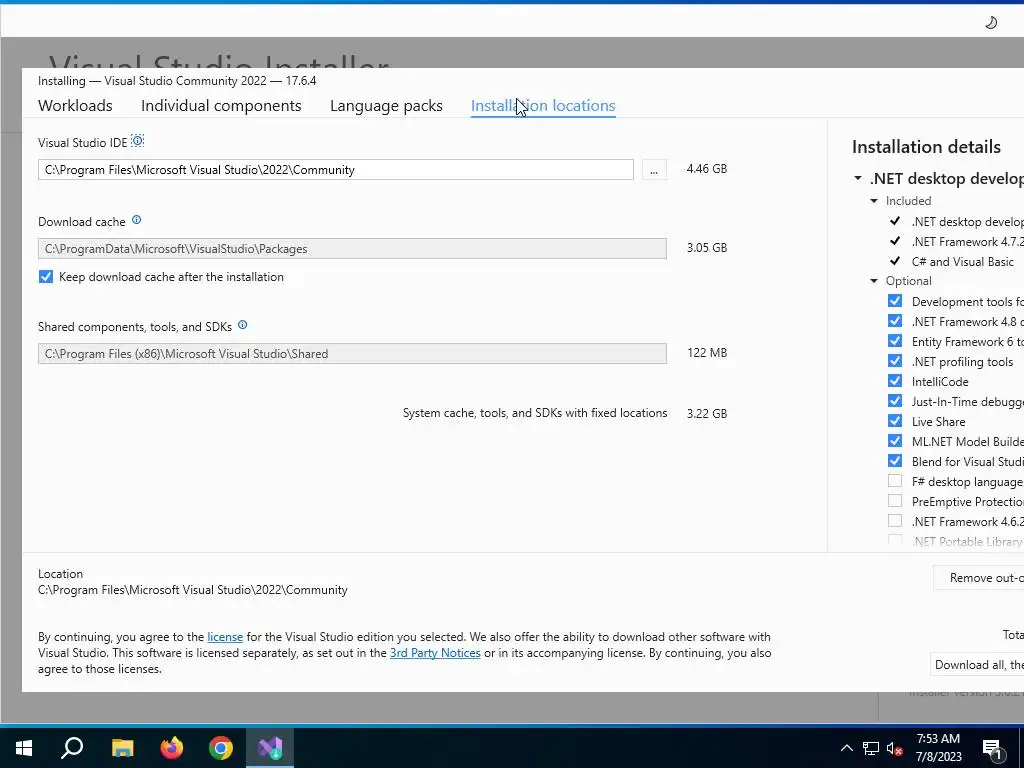1024x768 pixels.
Task: Click info icon next to Download cache
Action: point(136,220)
